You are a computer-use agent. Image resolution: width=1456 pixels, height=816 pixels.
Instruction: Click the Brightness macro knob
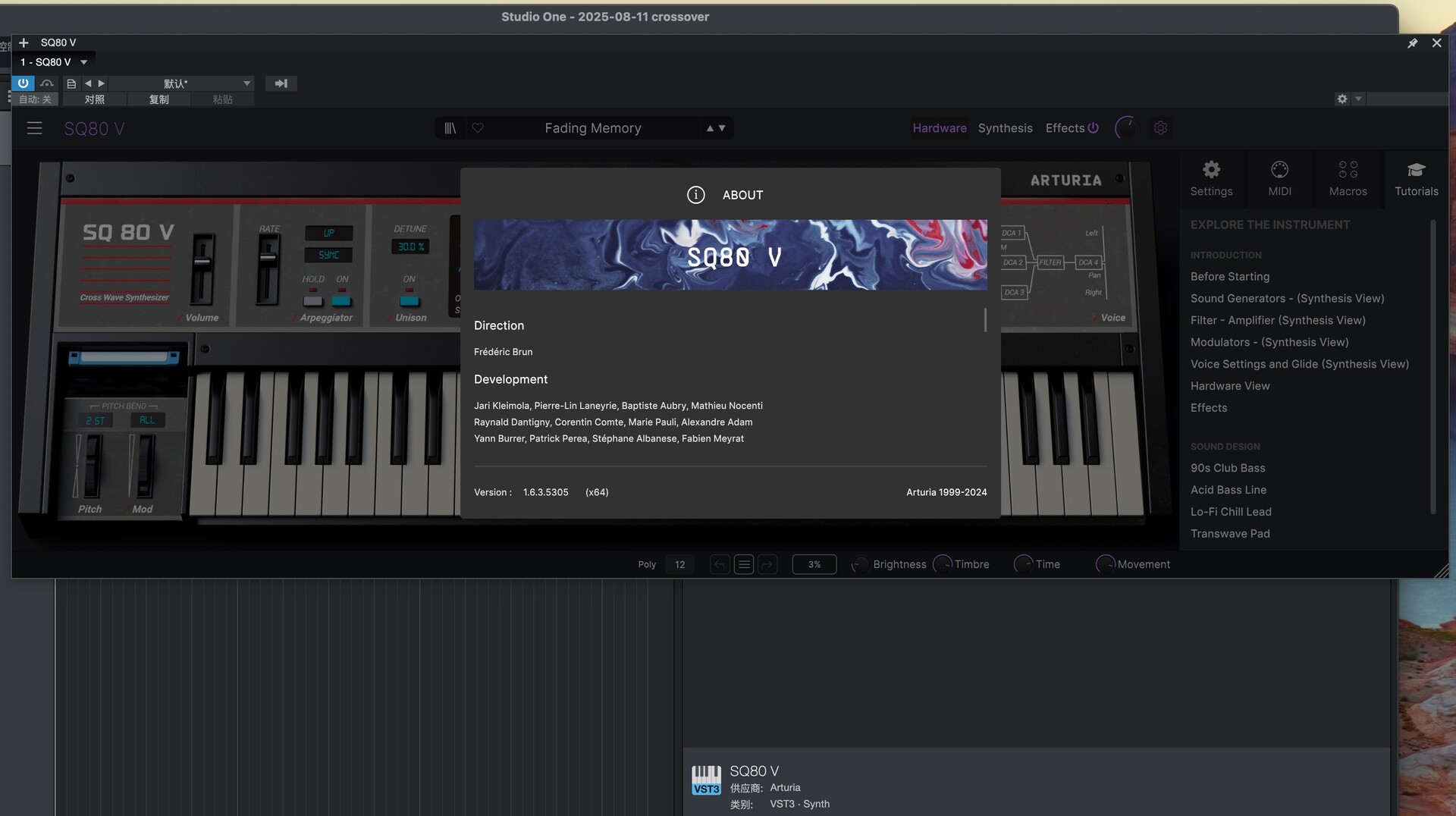point(860,564)
